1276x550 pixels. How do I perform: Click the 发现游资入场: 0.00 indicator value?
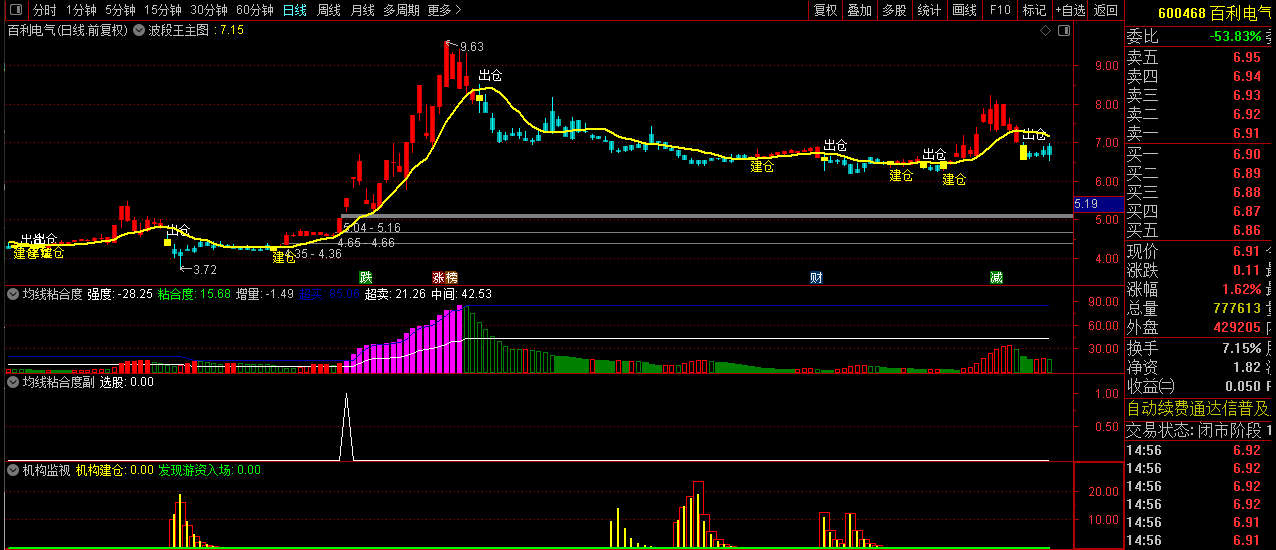point(209,469)
